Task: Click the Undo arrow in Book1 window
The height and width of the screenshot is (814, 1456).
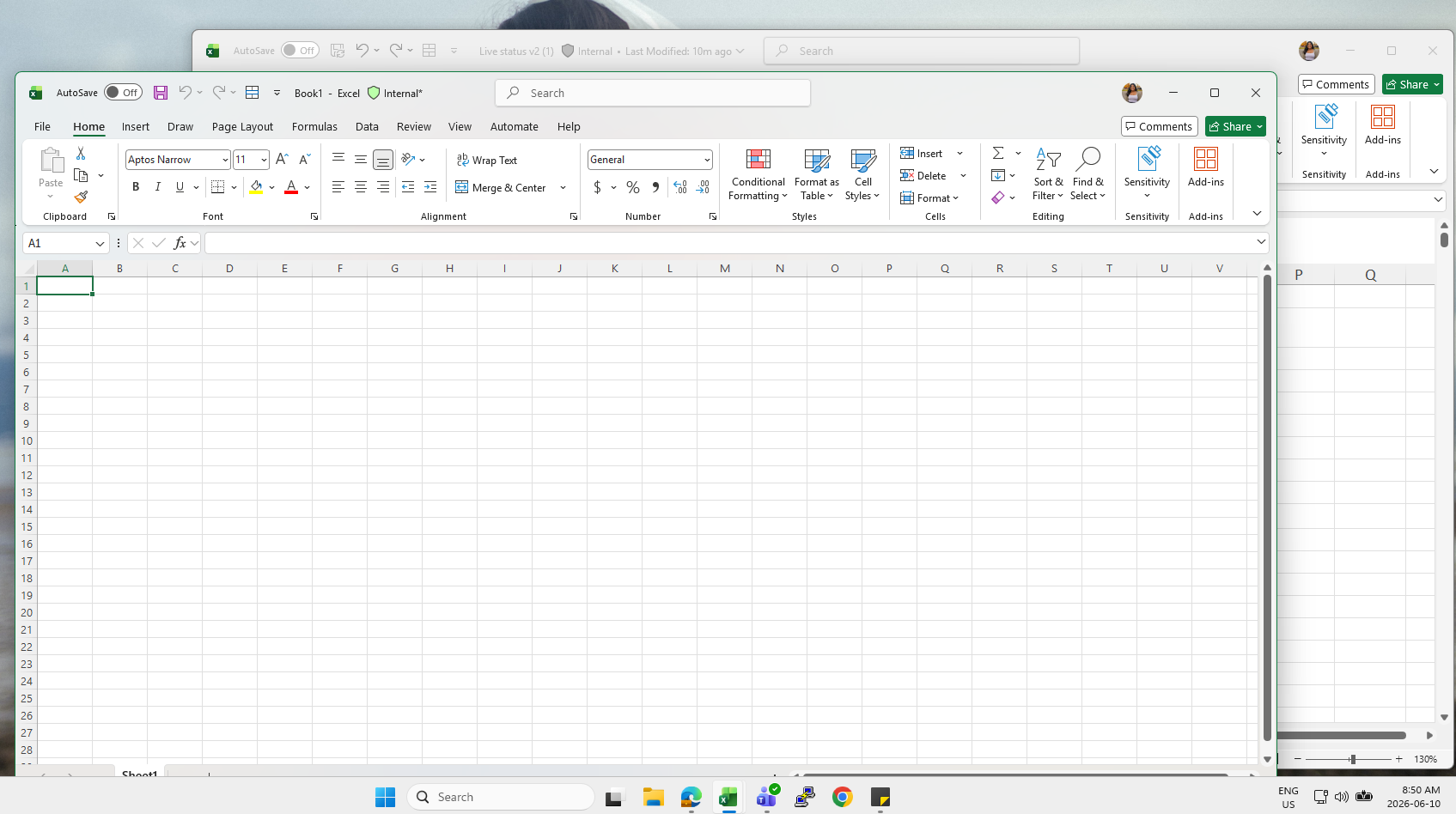Action: [185, 93]
